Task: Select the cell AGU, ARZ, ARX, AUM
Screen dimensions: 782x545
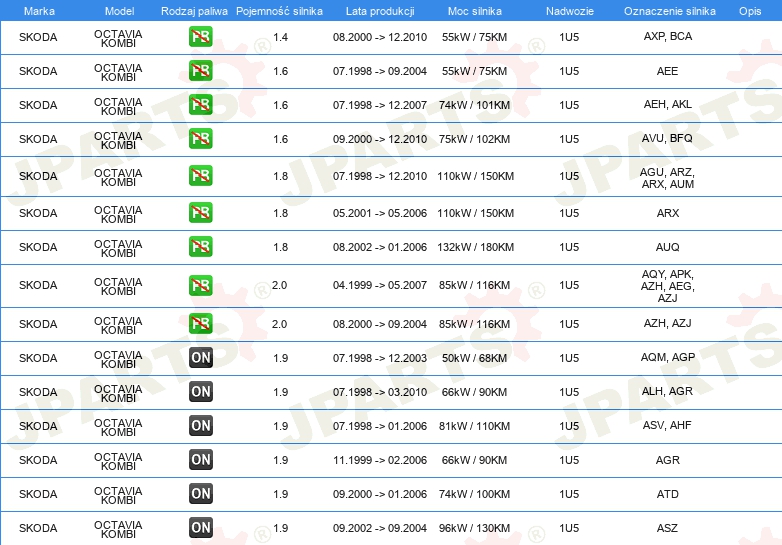Action: pos(667,178)
